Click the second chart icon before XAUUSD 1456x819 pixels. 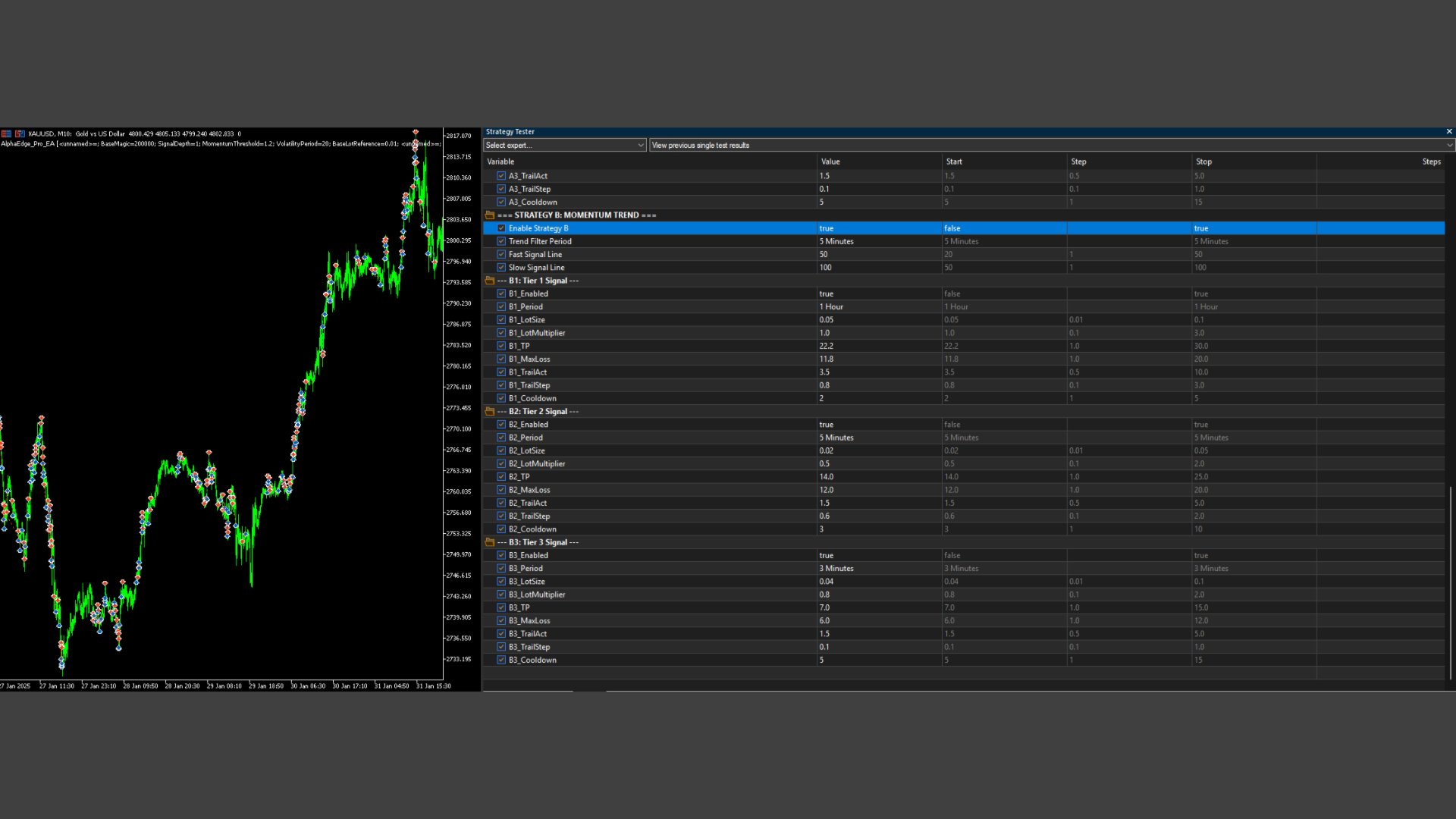tap(20, 133)
